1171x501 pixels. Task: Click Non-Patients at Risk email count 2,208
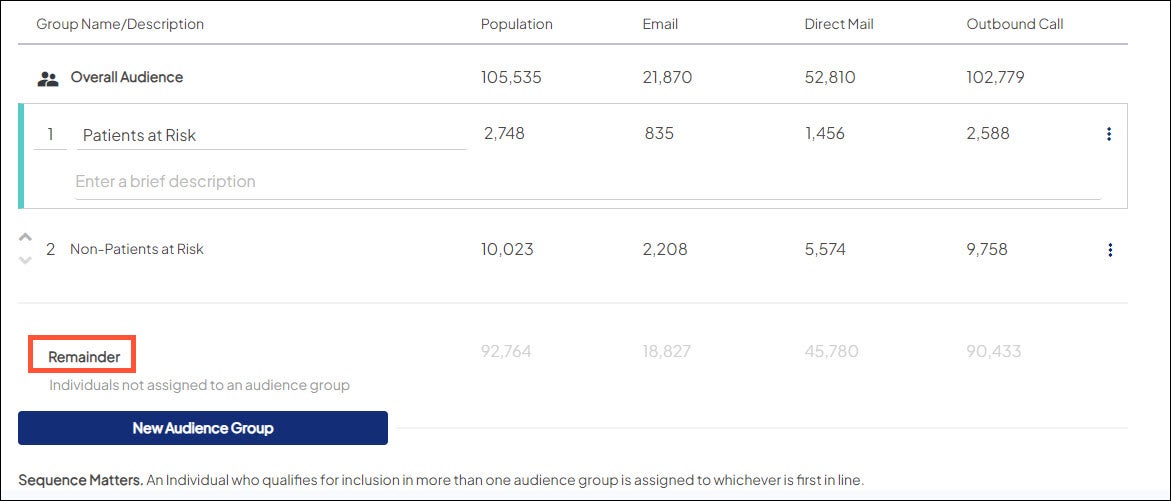(x=665, y=249)
